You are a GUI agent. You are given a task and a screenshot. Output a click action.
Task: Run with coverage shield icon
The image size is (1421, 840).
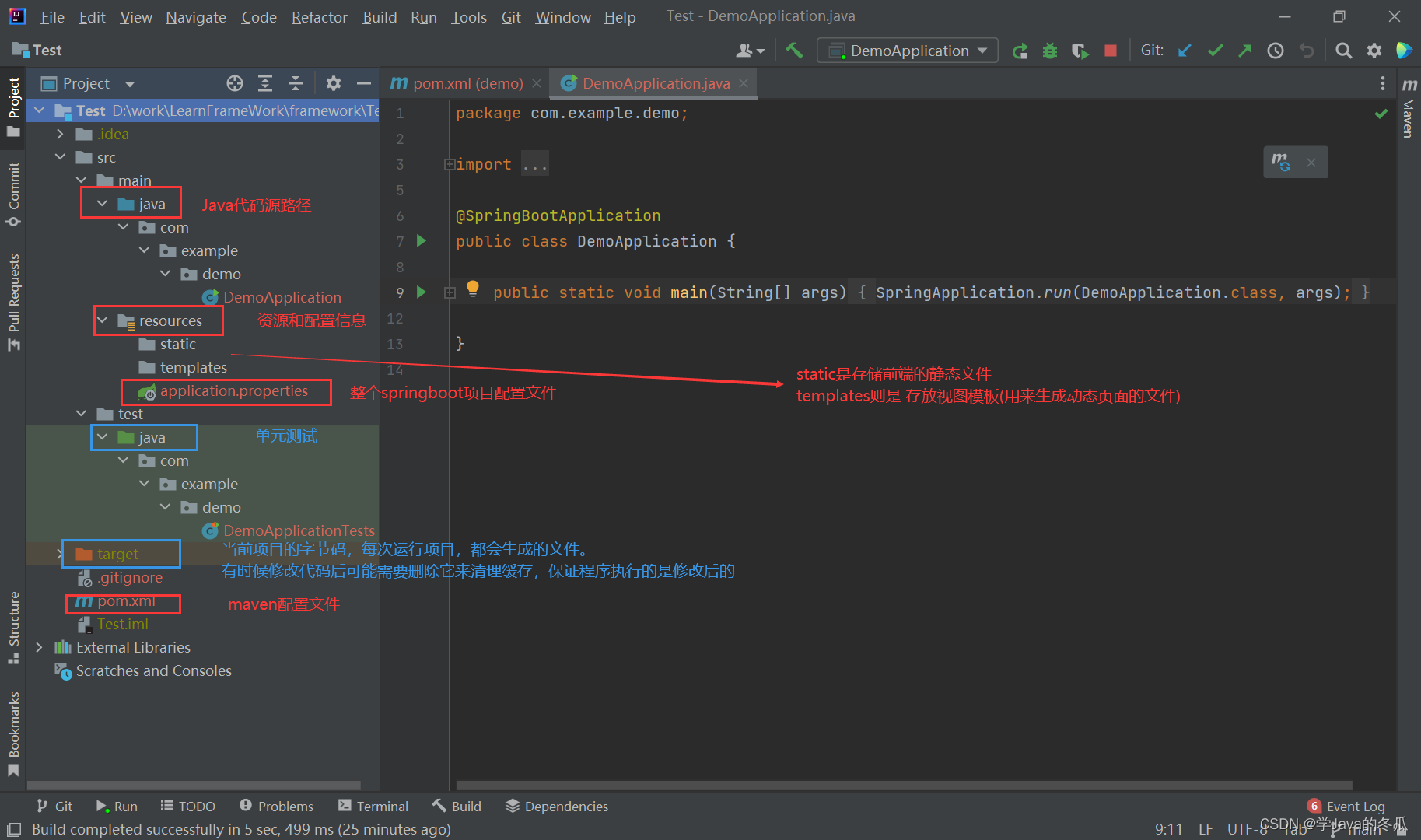pos(1080,51)
